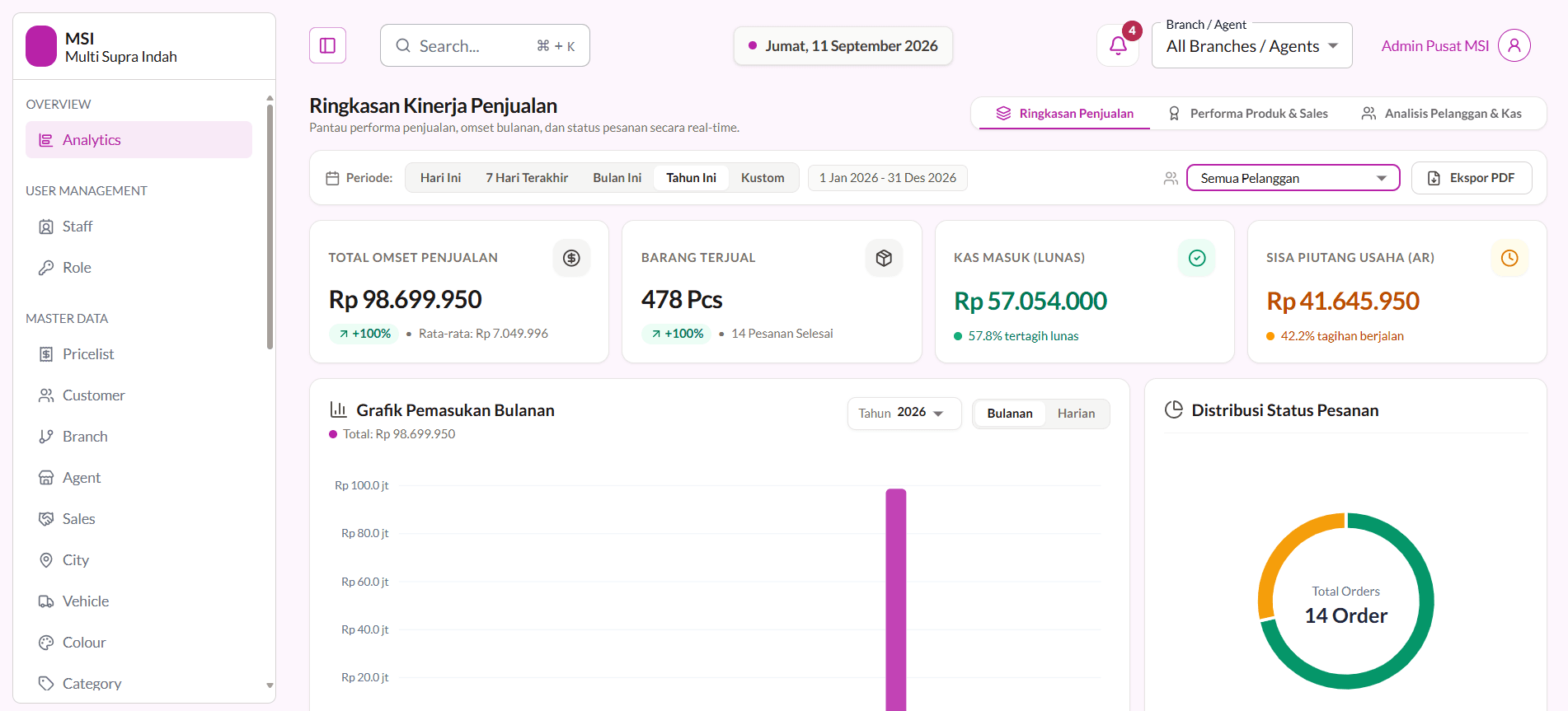Click the clock icon on Sisa Piutang card
Image resolution: width=1568 pixels, height=711 pixels.
click(1509, 258)
